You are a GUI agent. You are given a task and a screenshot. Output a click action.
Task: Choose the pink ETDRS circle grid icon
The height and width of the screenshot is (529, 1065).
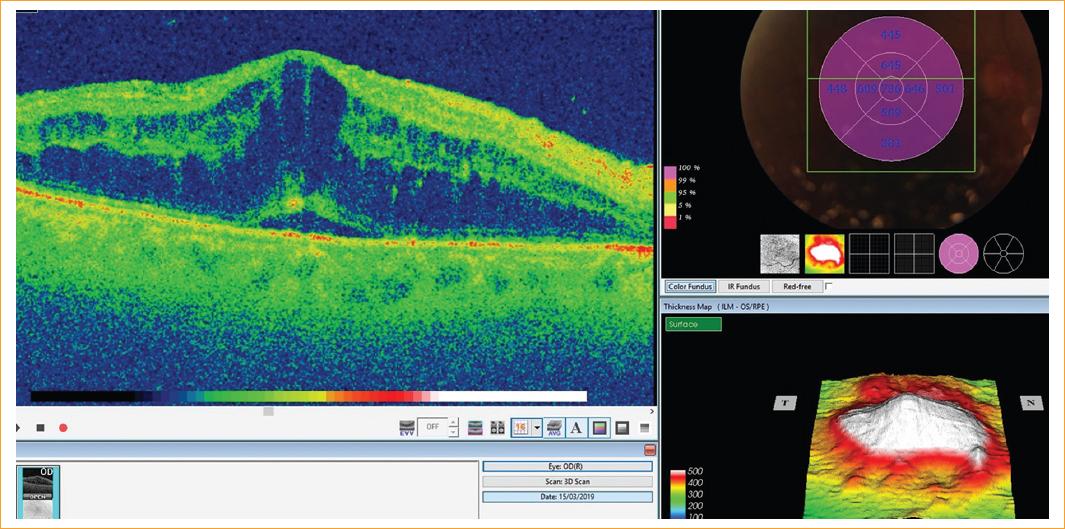[x=958, y=254]
